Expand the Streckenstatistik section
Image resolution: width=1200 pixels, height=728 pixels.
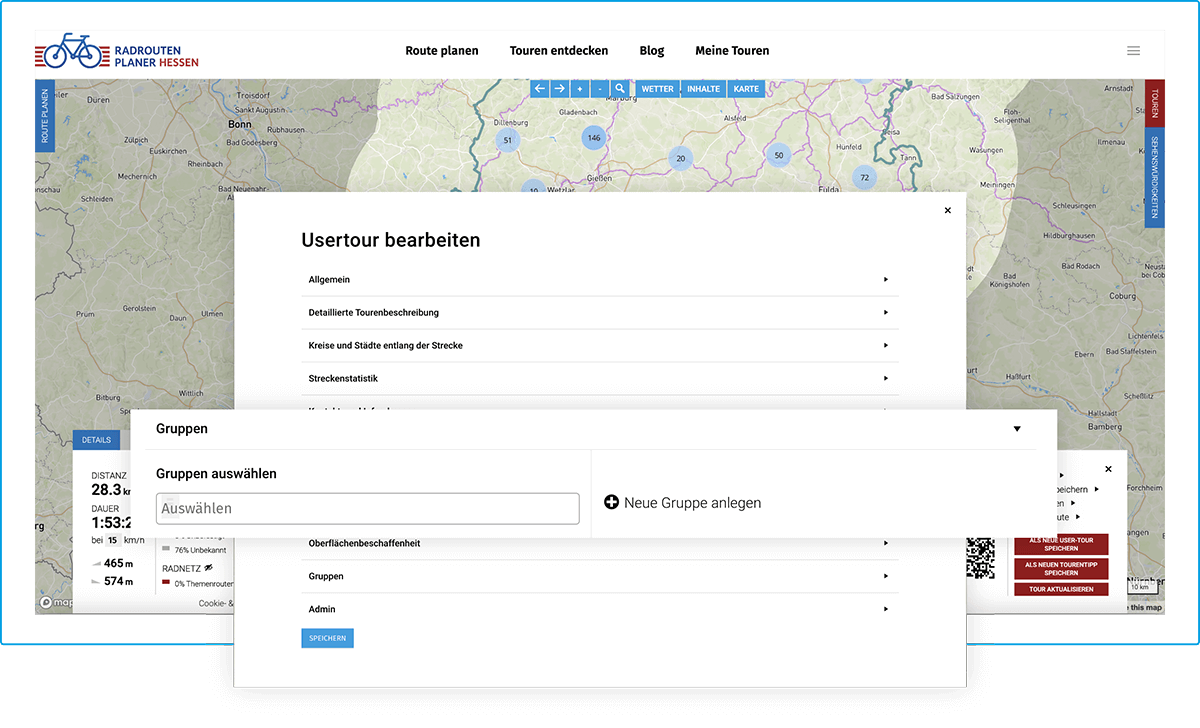600,379
